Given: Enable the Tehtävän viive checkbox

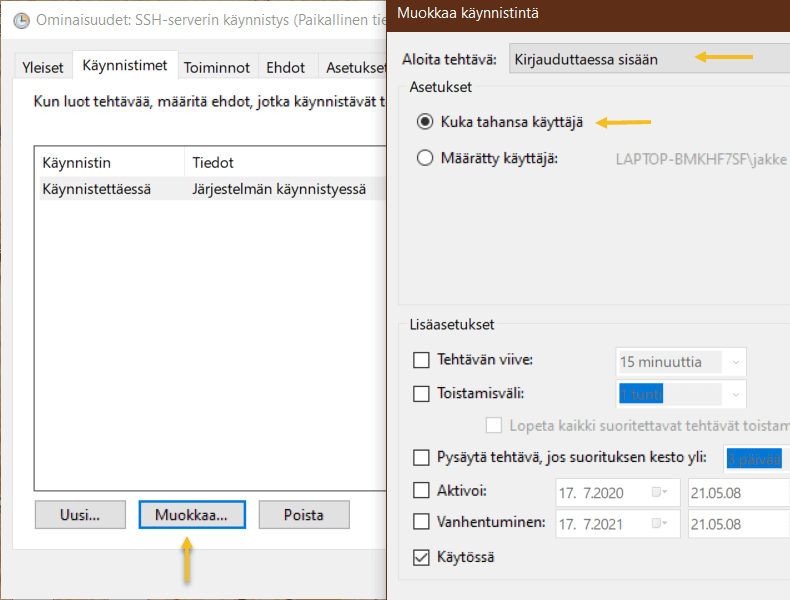Looking at the screenshot, I should pyautogui.click(x=422, y=360).
